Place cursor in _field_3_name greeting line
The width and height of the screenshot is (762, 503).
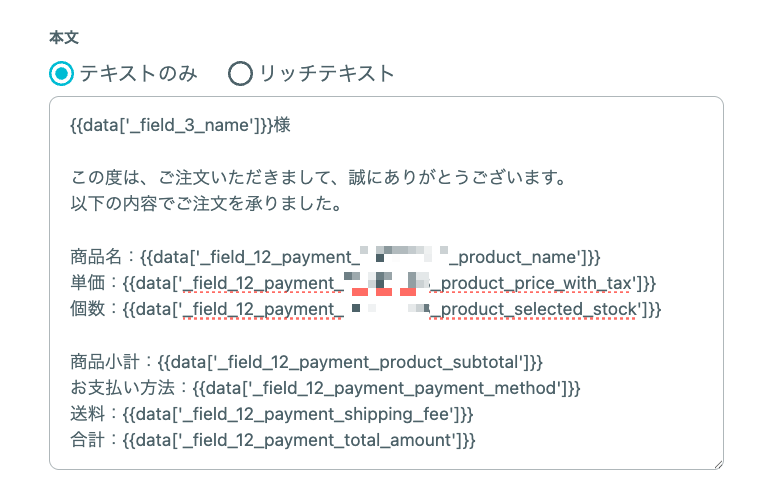tap(180, 125)
